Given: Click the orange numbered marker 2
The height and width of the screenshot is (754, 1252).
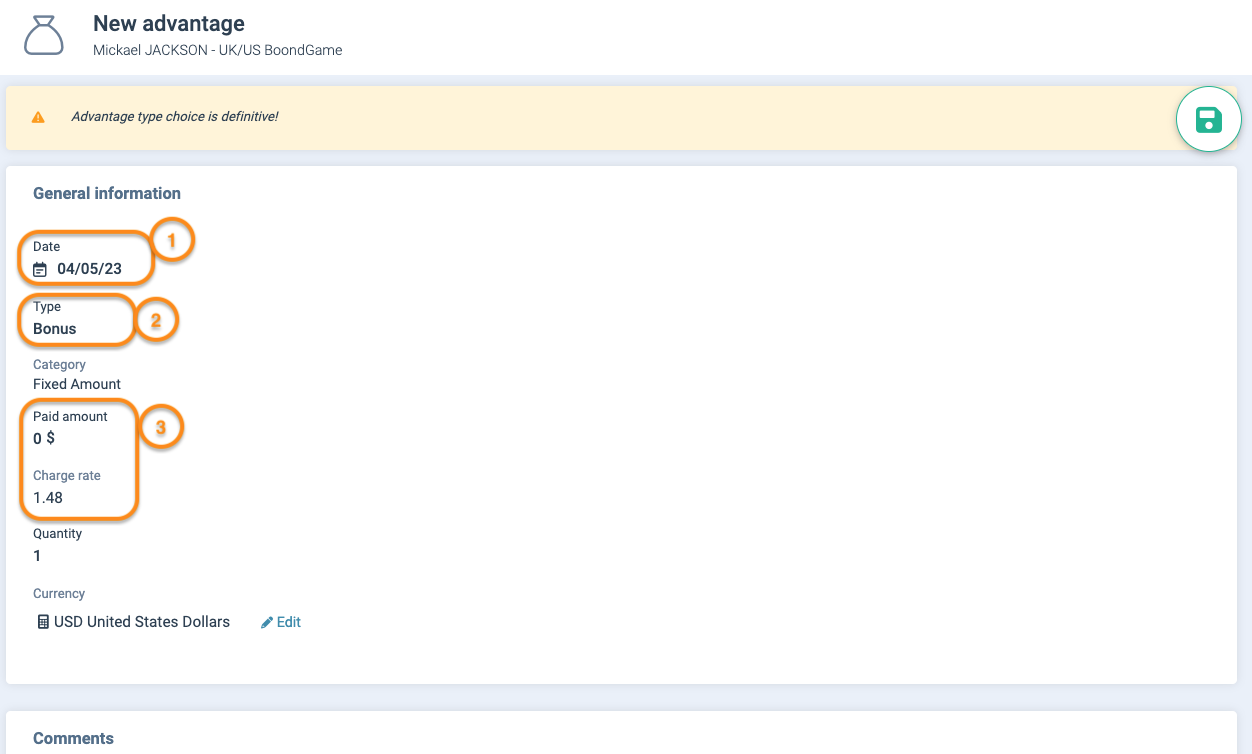Looking at the screenshot, I should [156, 321].
